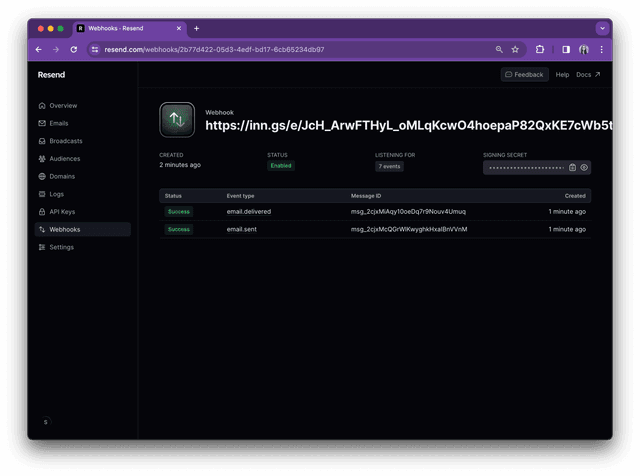Open browser profile avatar
Screen dimensions: 640x476
click(584, 49)
